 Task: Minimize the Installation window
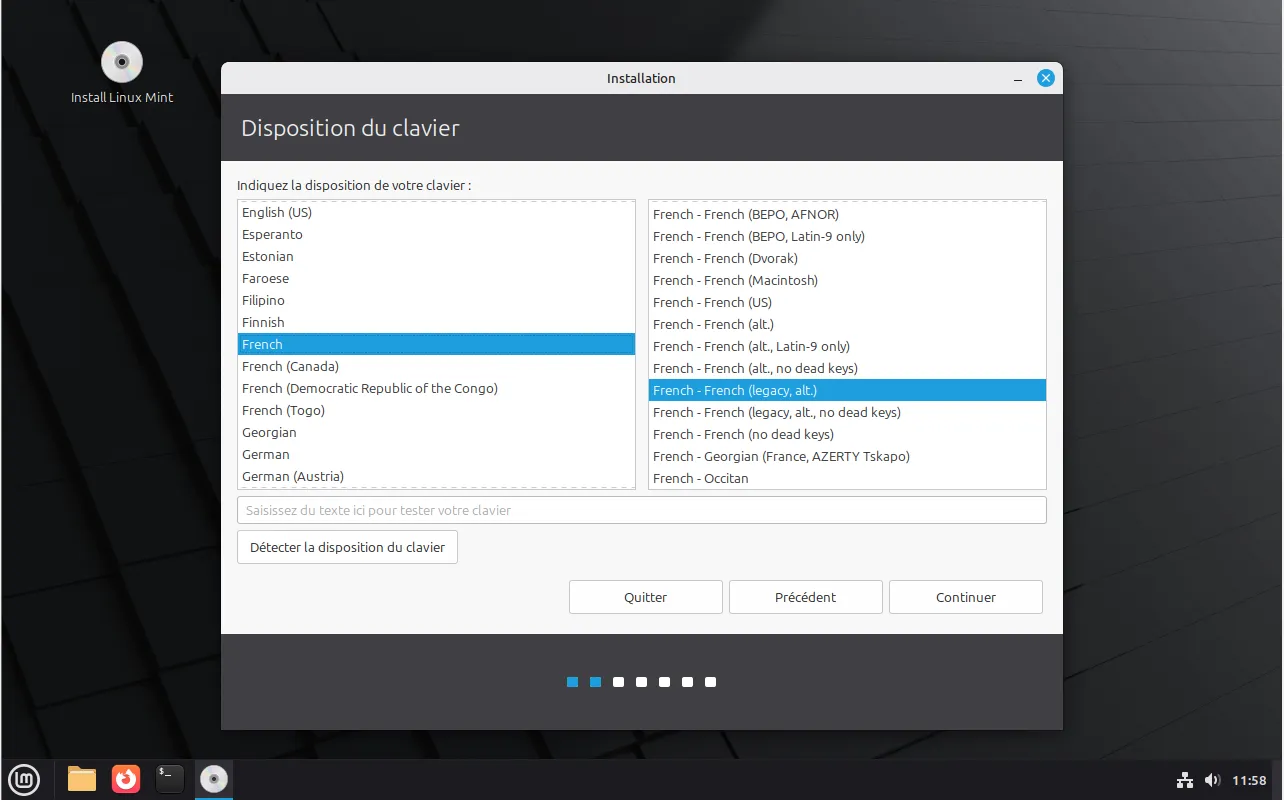[1017, 79]
